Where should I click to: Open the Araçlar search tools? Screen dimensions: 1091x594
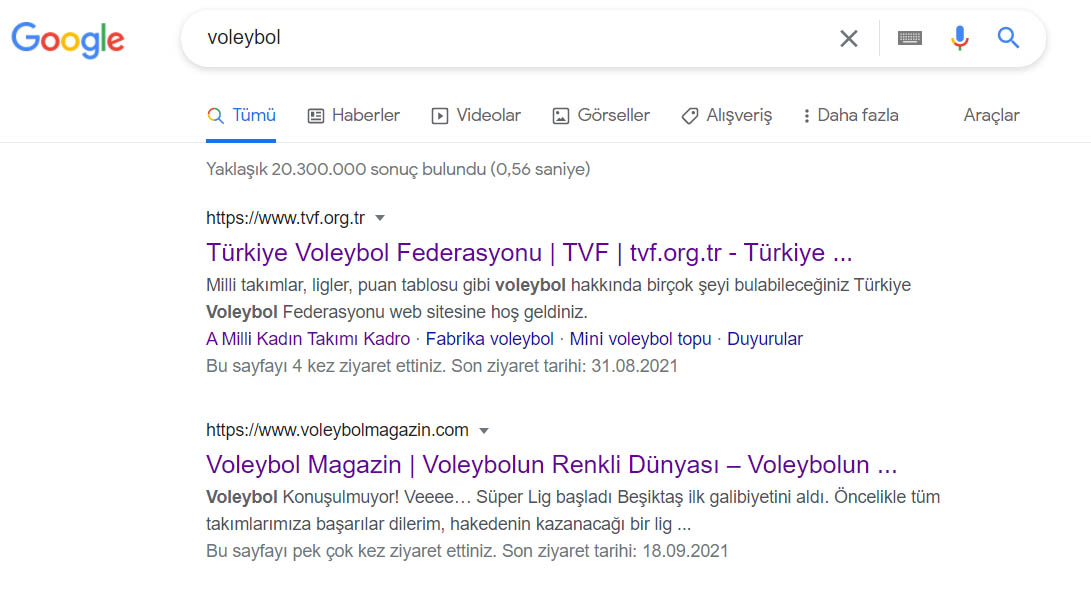(991, 116)
